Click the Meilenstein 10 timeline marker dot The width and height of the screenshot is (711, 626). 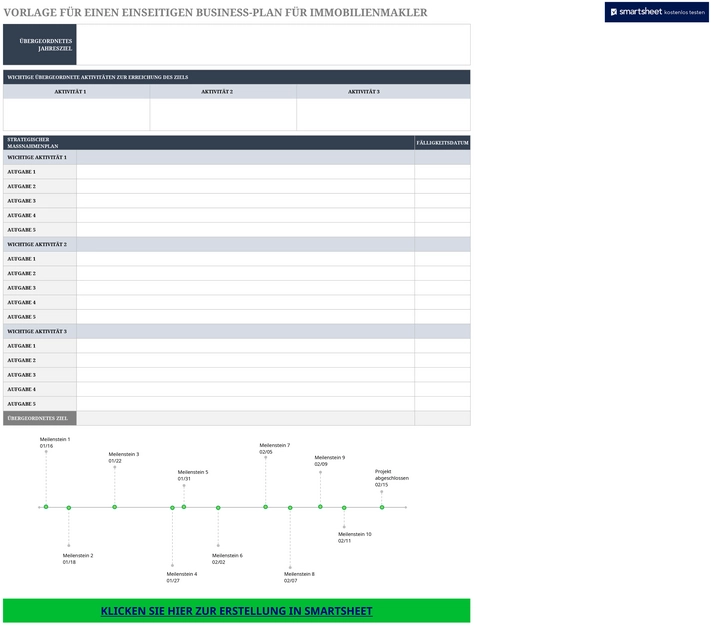344,508
